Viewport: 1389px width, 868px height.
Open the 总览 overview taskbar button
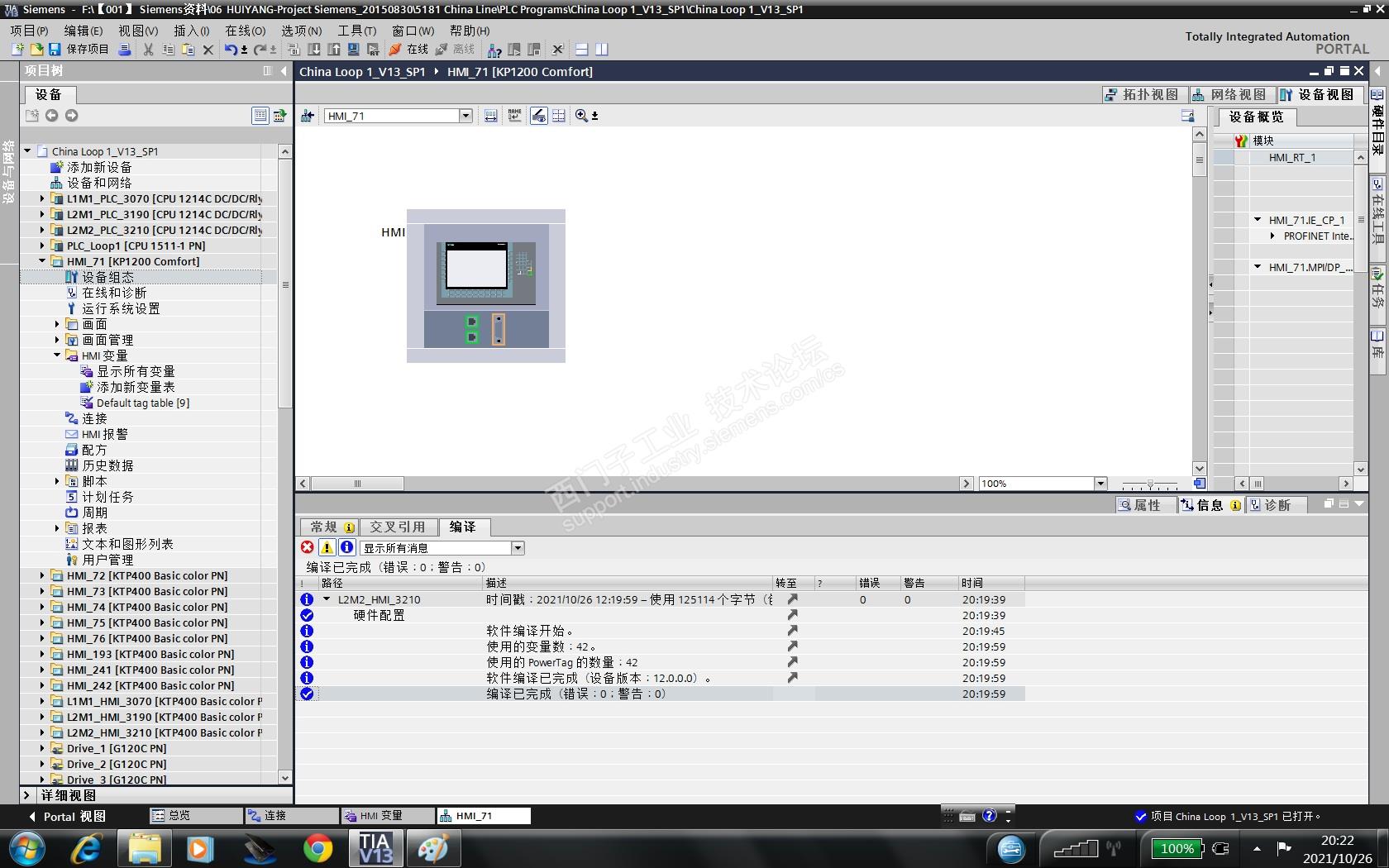point(196,816)
